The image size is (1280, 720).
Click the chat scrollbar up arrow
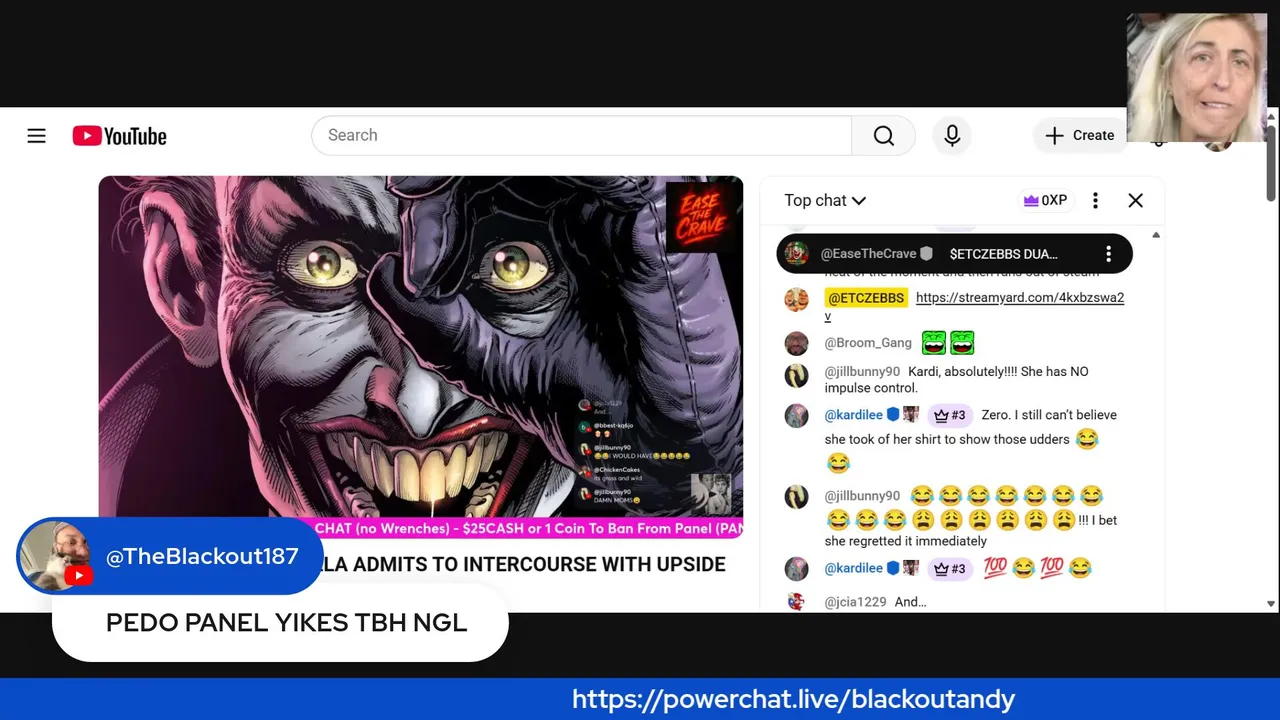pos(1156,235)
